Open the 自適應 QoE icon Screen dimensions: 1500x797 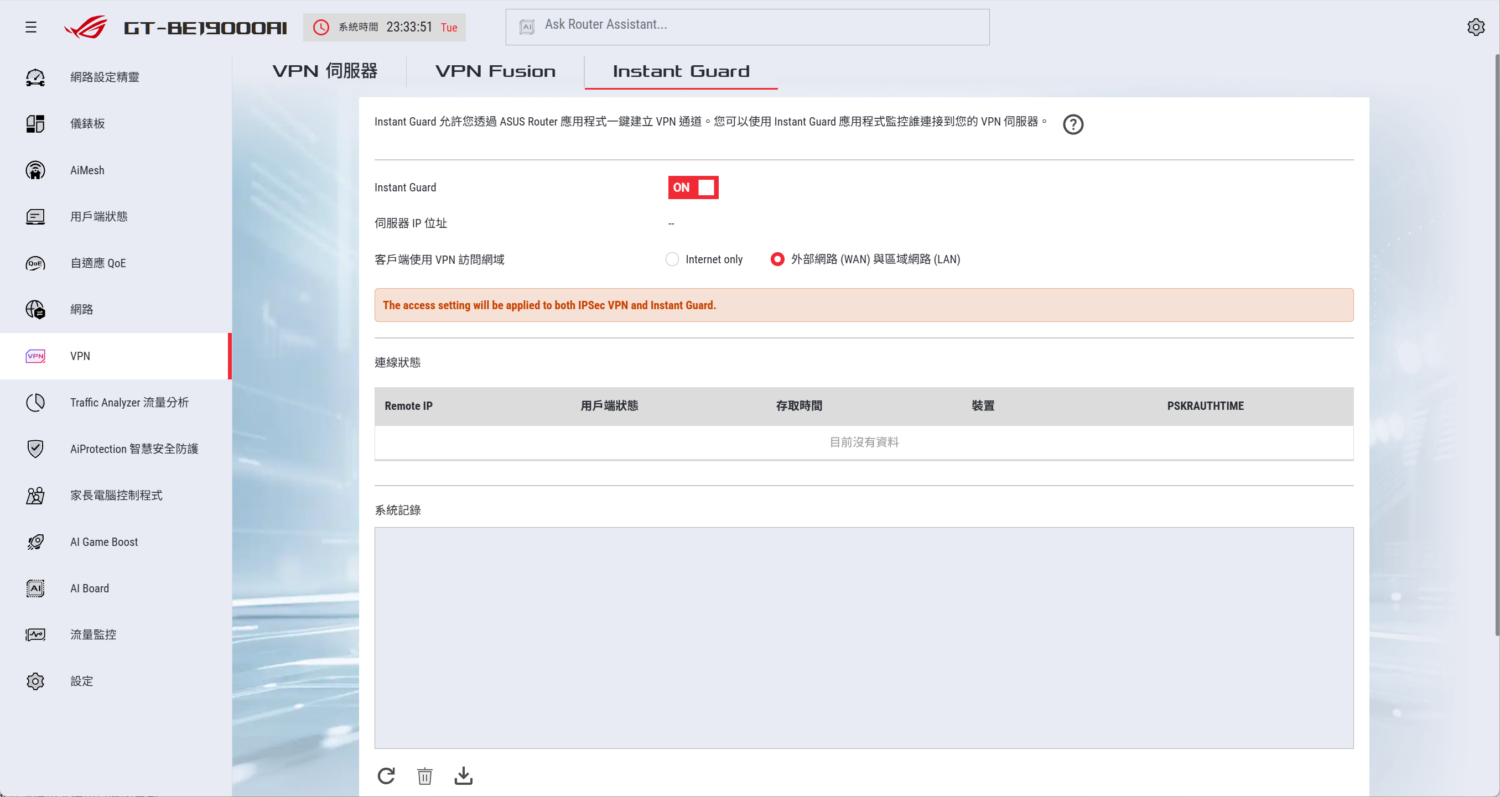click(35, 263)
